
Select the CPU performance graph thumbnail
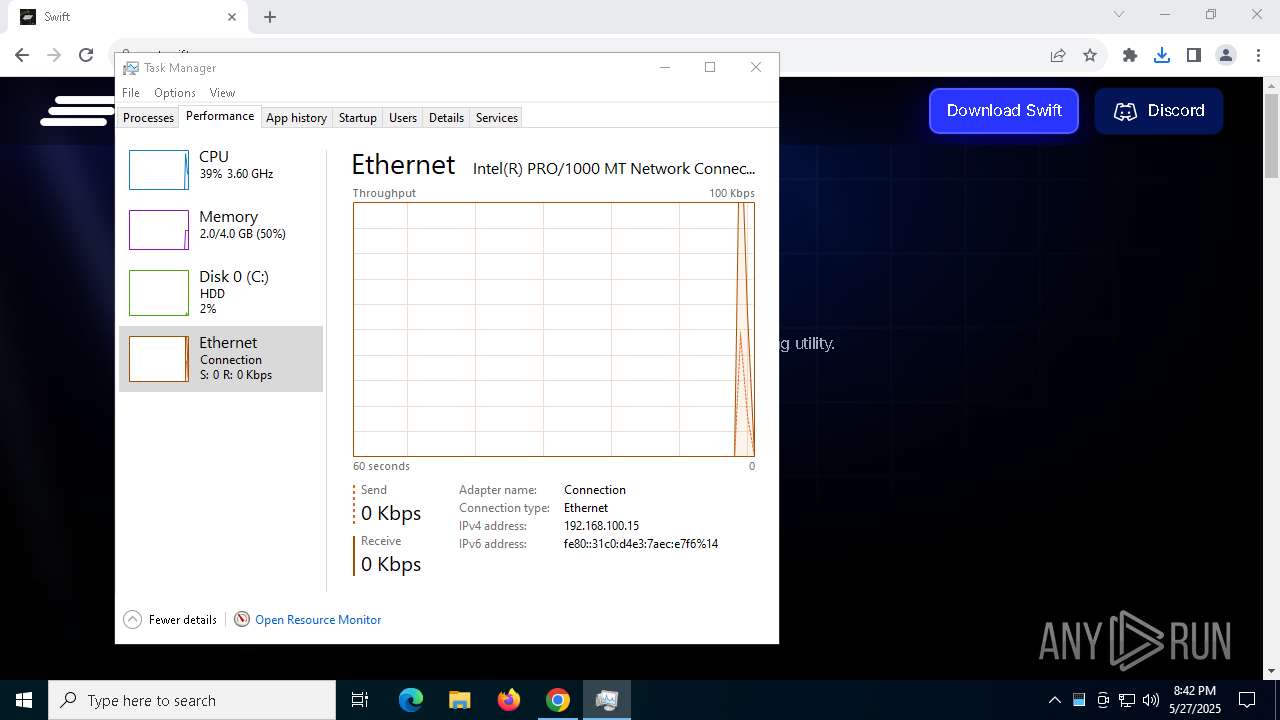pos(158,170)
